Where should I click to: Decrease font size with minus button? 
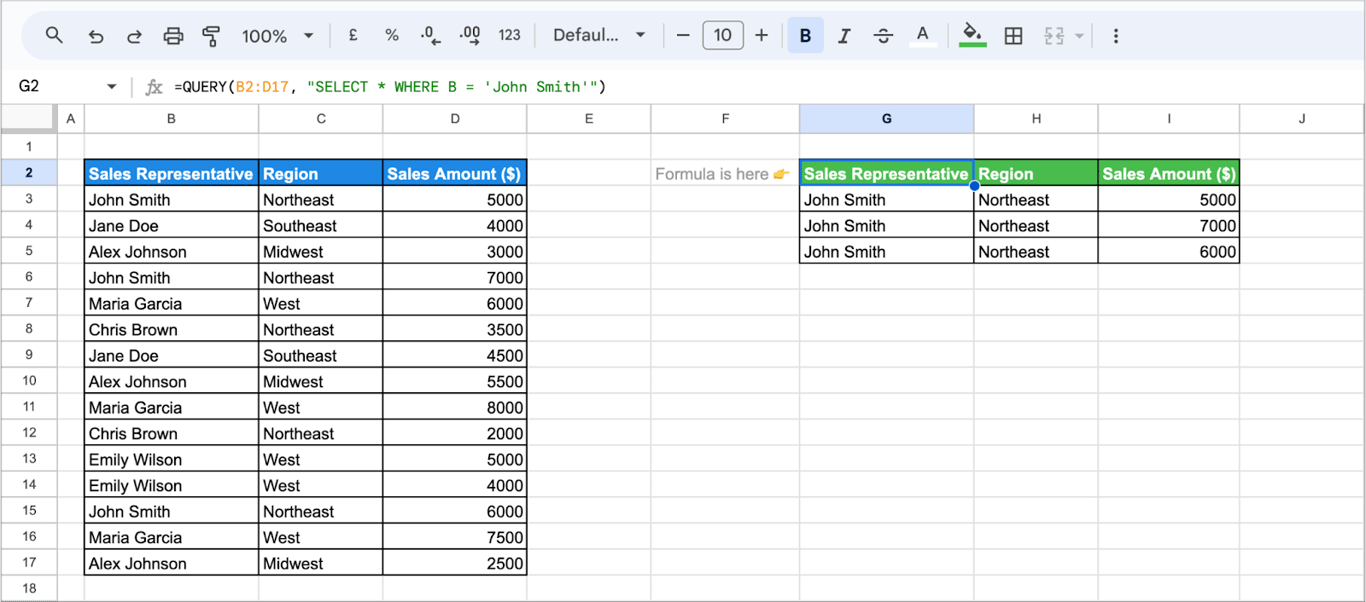click(x=683, y=35)
